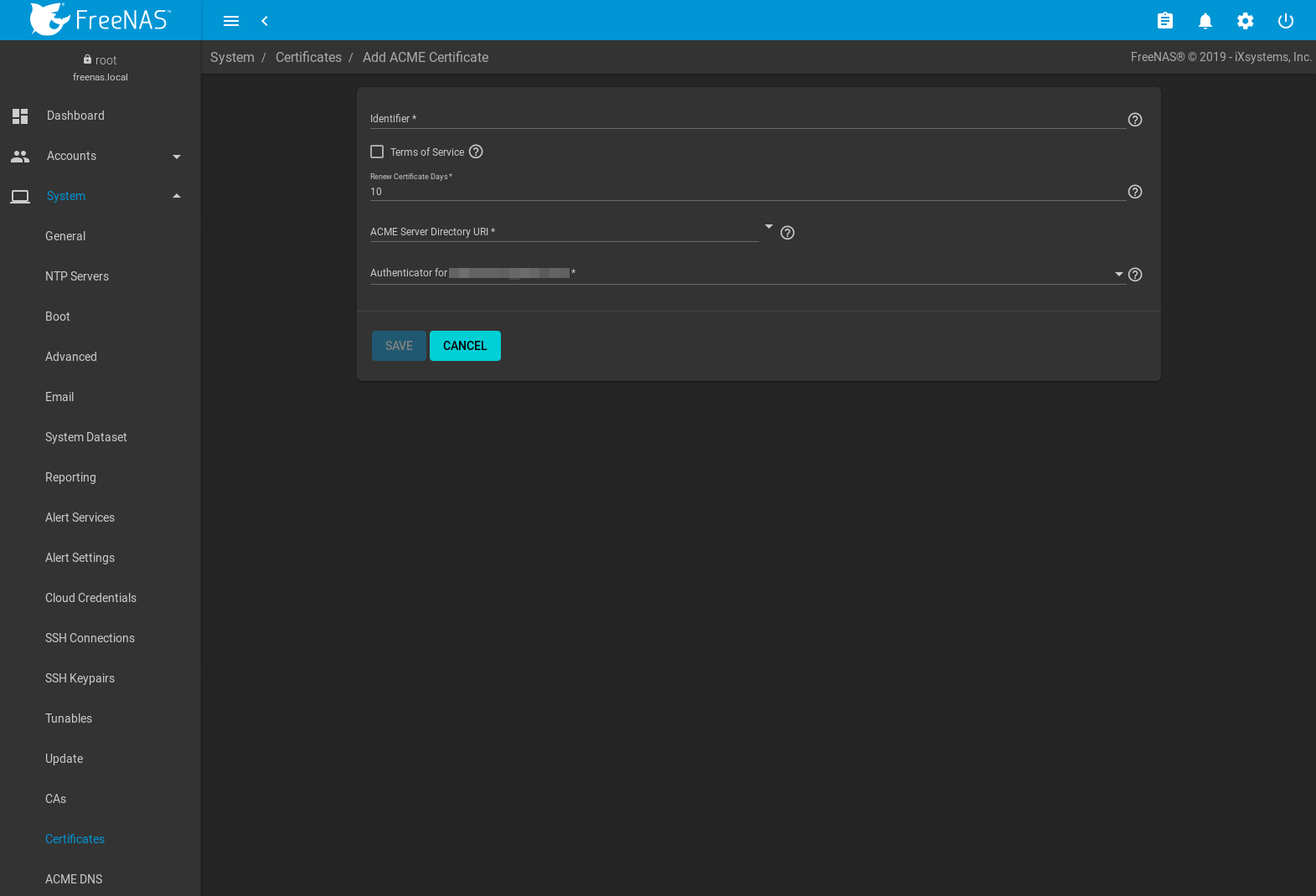
Task: Click the System laptop icon
Action: click(x=20, y=196)
